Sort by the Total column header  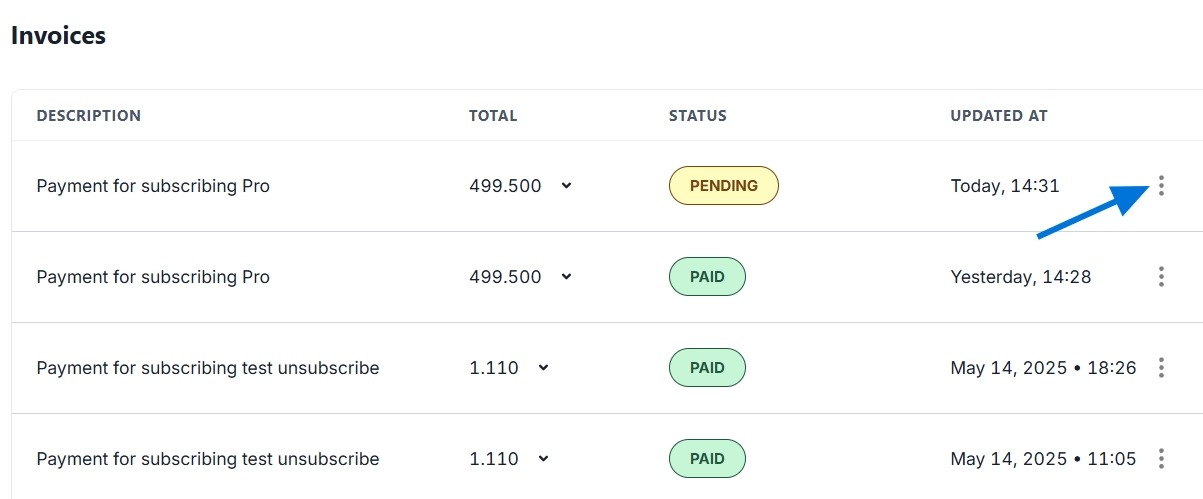[493, 116]
